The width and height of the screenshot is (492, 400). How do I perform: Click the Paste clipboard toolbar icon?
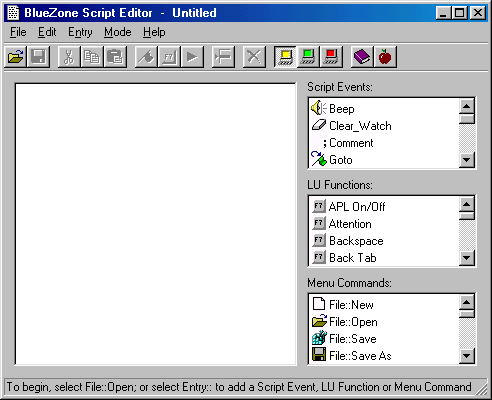[x=115, y=57]
